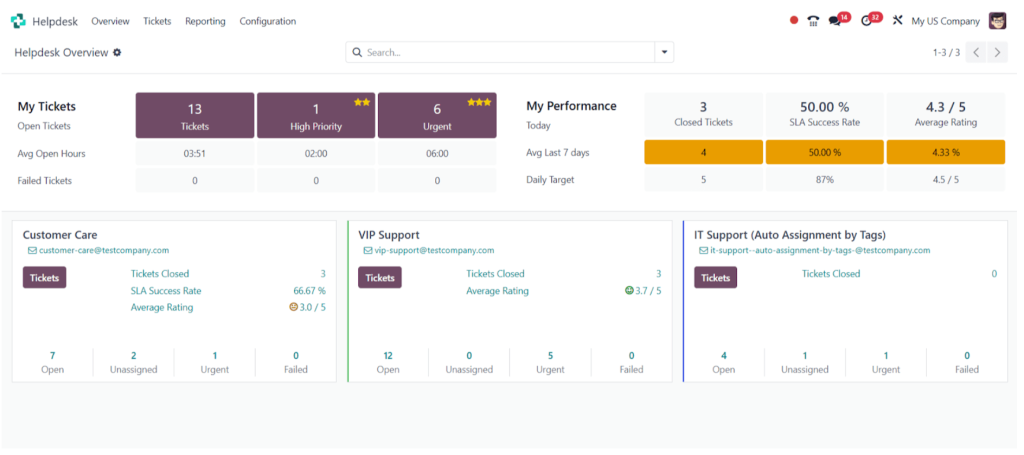Click Tickets button on VIP Support card
Screen dimensions: 1024x455
coord(380,277)
